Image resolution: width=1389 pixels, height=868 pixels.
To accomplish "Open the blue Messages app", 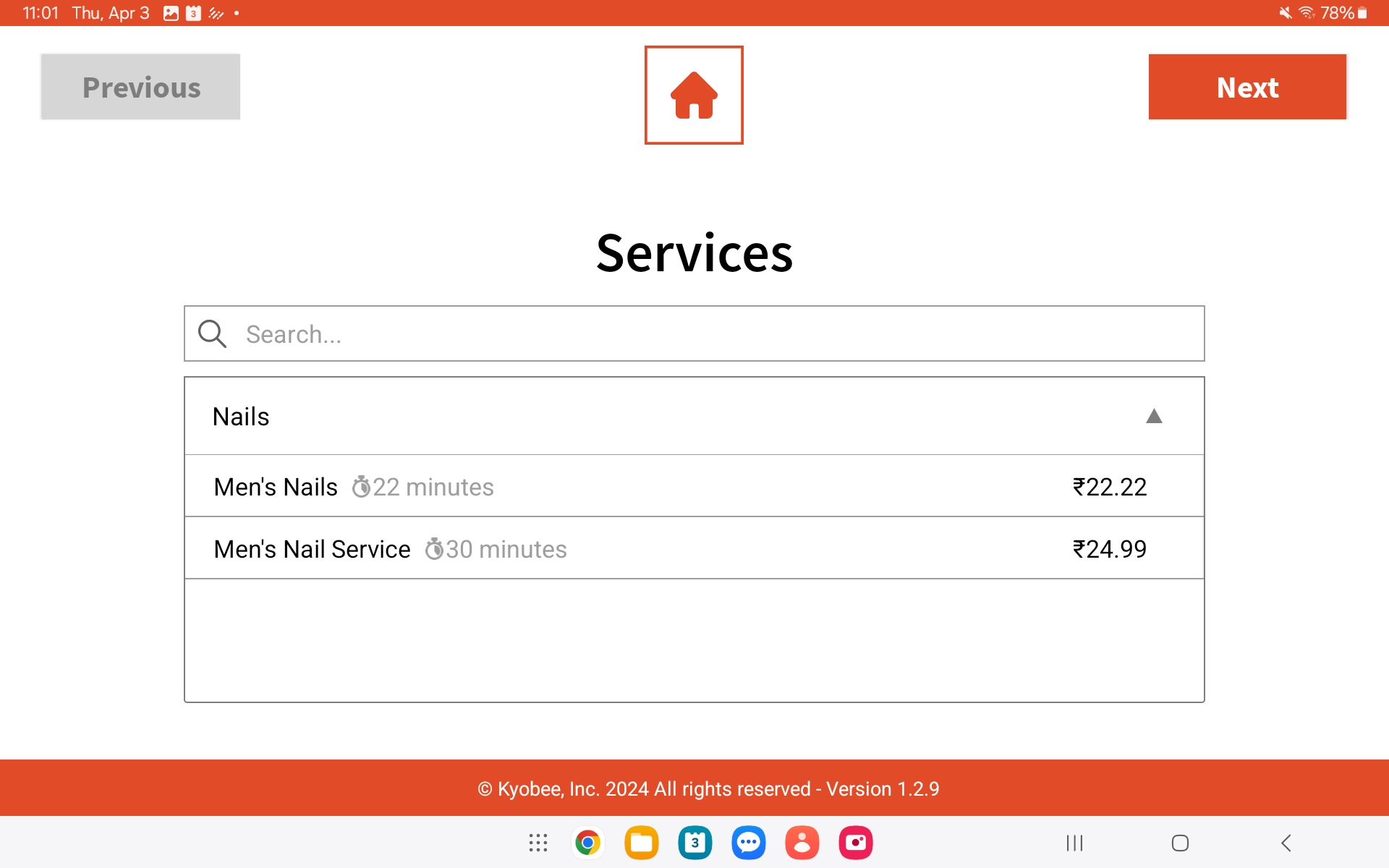I will [748, 843].
